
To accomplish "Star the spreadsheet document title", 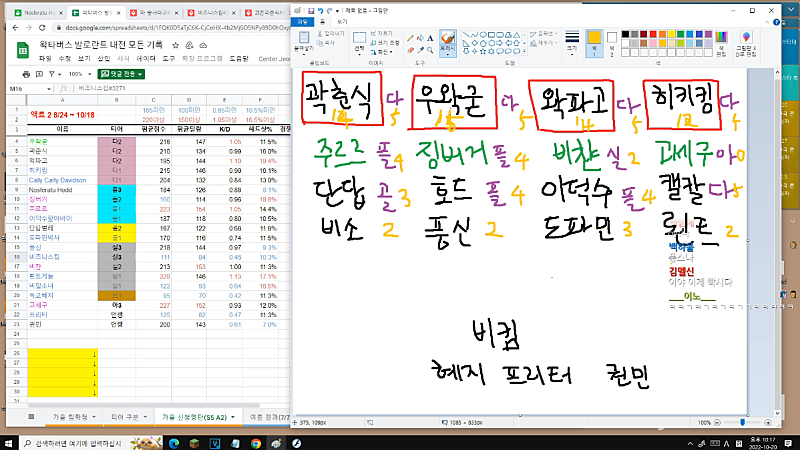I will click(x=175, y=46).
